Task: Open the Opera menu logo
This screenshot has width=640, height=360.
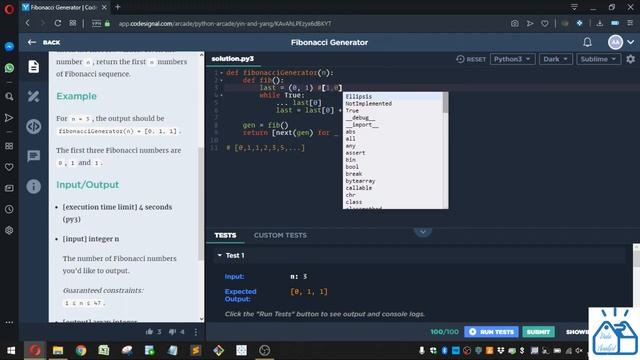Action: click(9, 9)
